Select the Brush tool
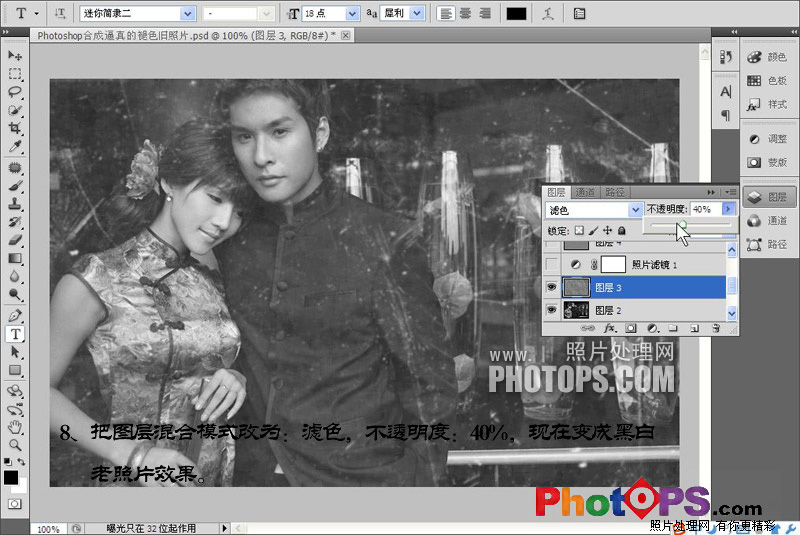The image size is (800, 535). pos(15,186)
